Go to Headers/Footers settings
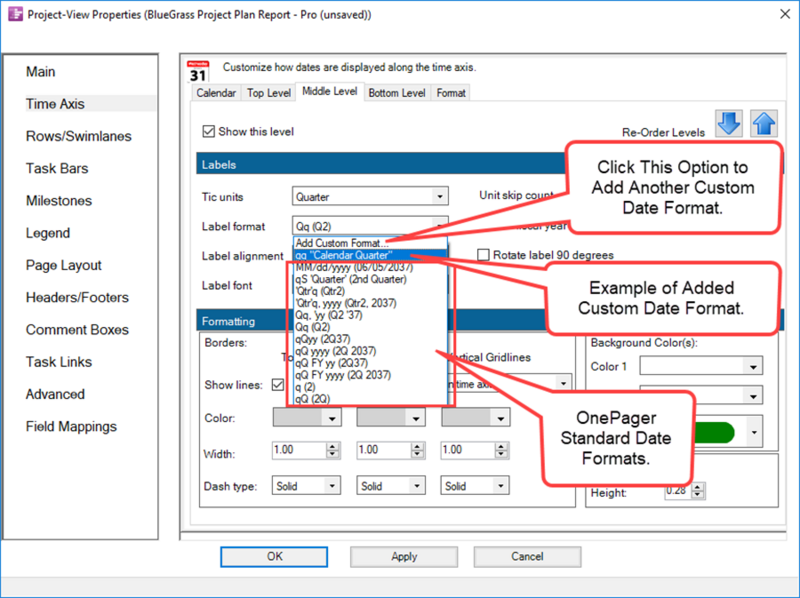This screenshot has width=800, height=598. click(x=78, y=297)
